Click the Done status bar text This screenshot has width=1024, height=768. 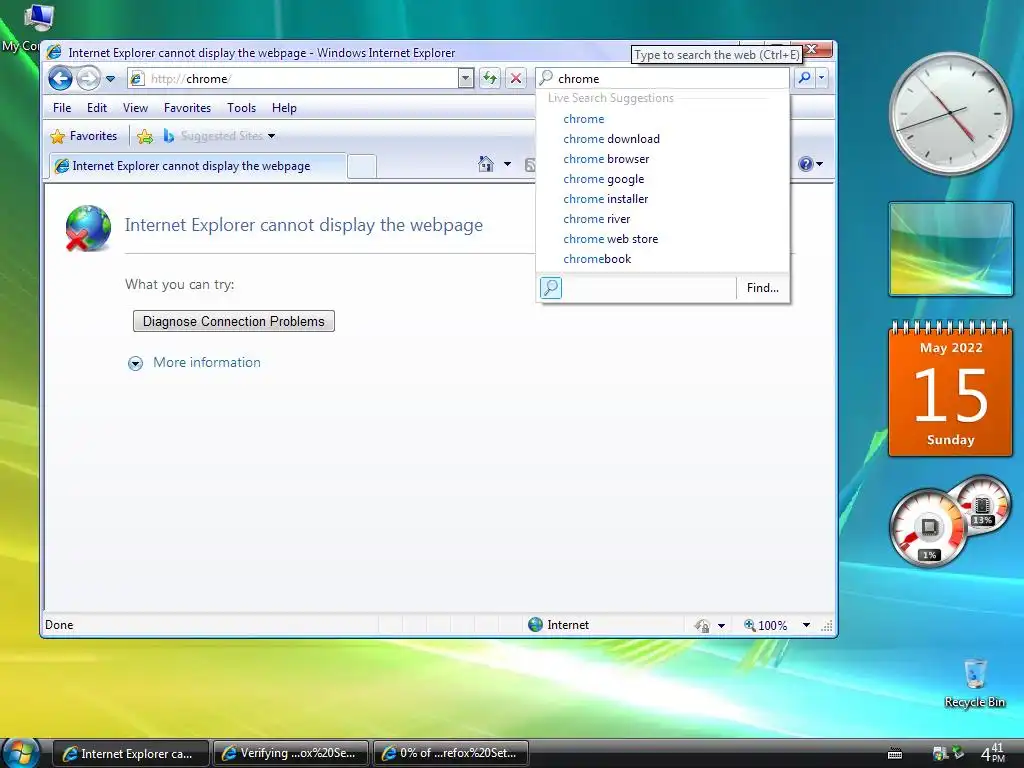coord(59,625)
